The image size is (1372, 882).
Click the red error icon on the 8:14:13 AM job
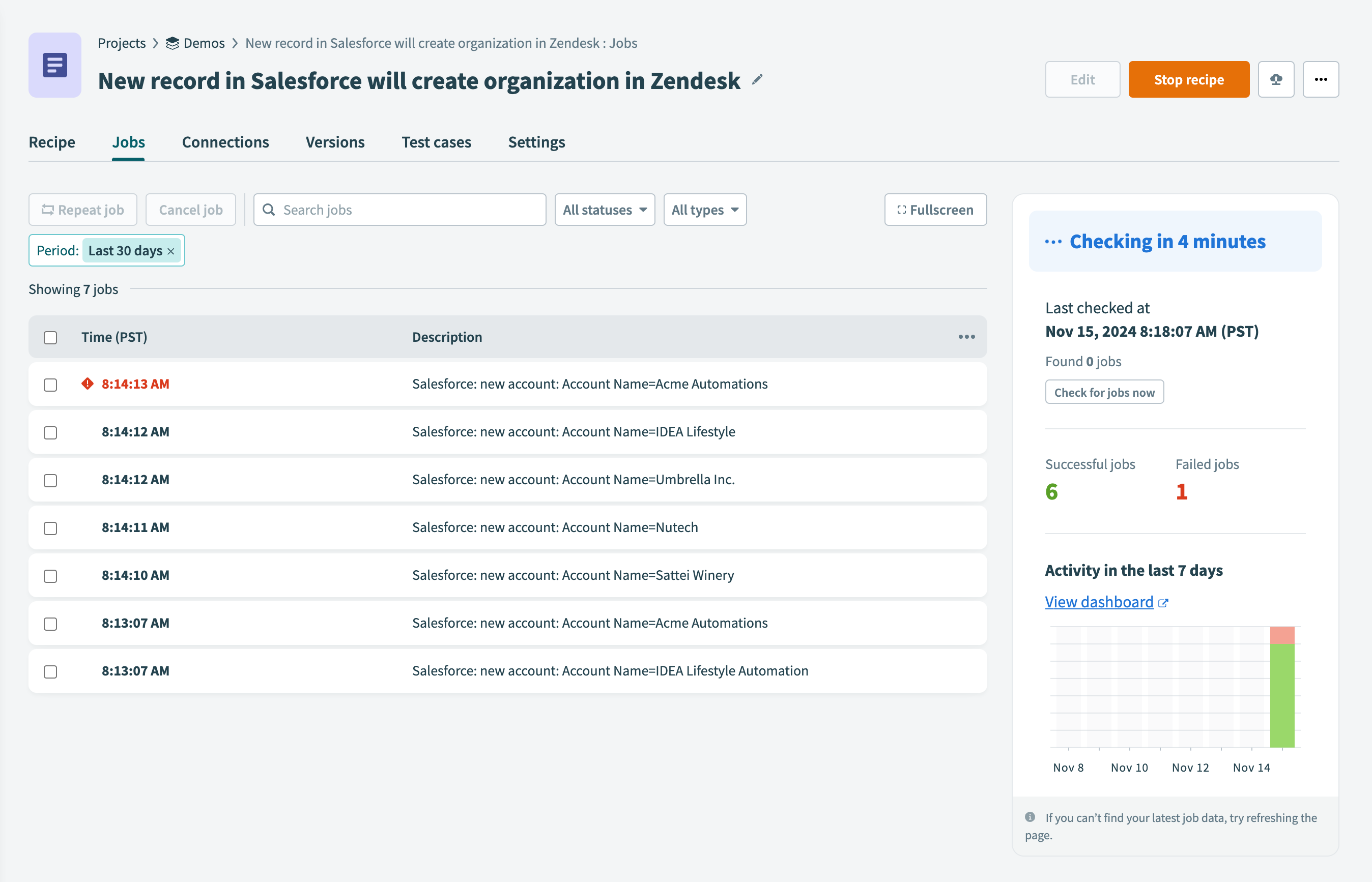(x=88, y=384)
